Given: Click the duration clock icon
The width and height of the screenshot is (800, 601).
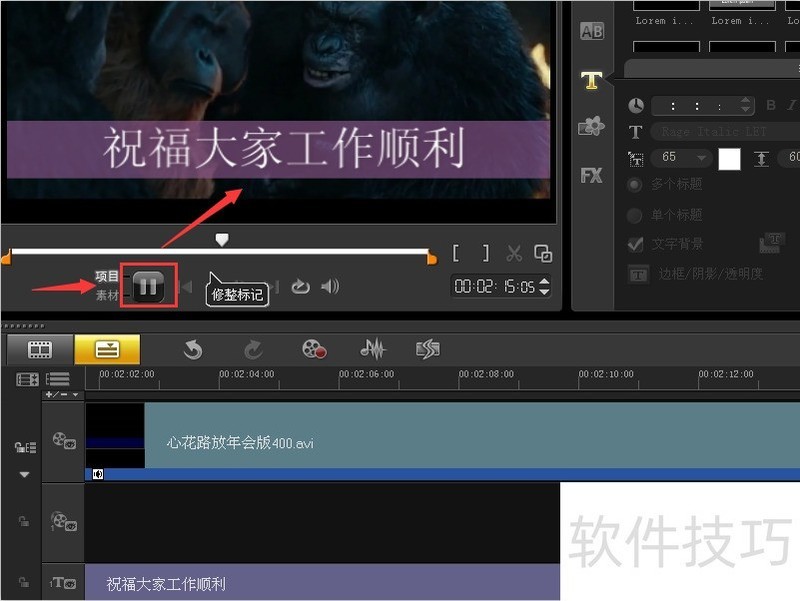Looking at the screenshot, I should tap(636, 106).
